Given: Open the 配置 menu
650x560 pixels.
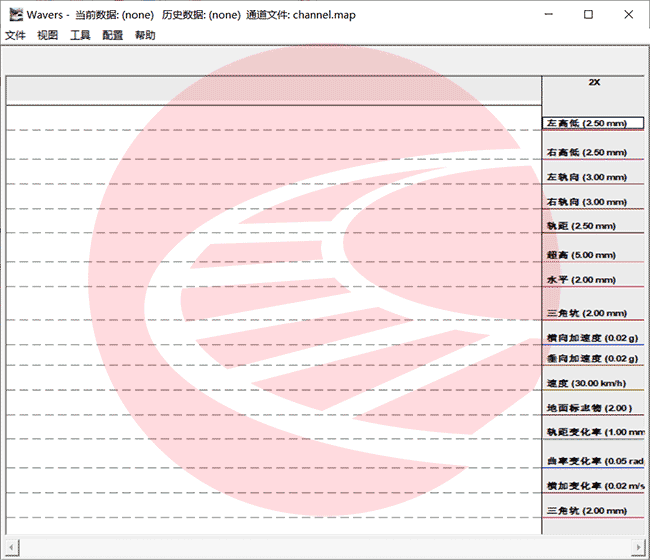Looking at the screenshot, I should pyautogui.click(x=113, y=35).
